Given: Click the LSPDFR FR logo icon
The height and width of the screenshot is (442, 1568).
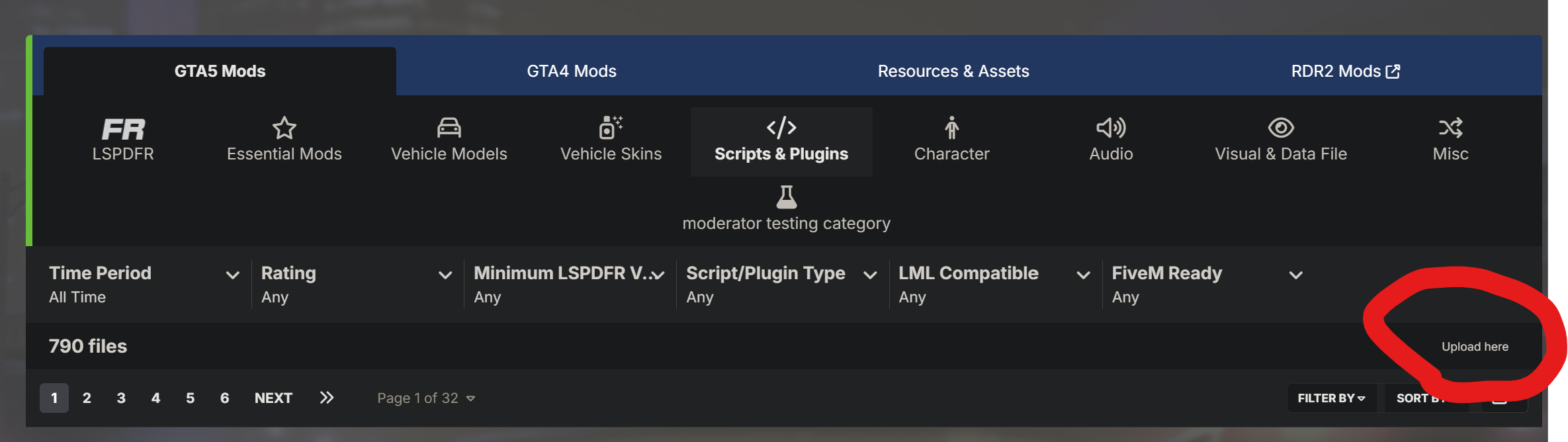Looking at the screenshot, I should click(123, 128).
